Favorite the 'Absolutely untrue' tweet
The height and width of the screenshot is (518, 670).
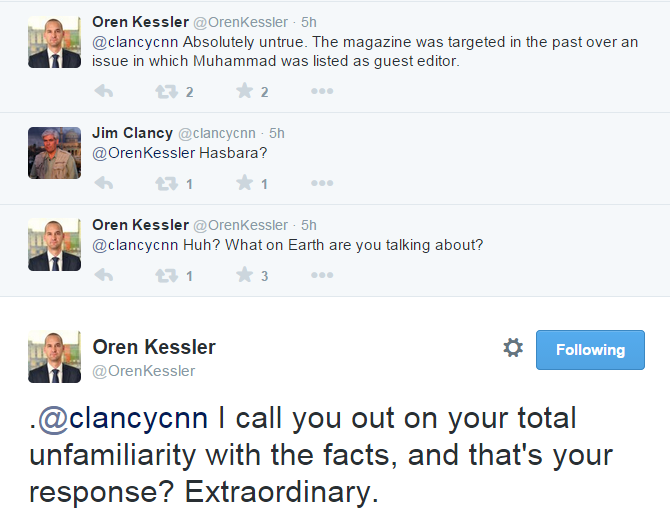pyautogui.click(x=244, y=91)
